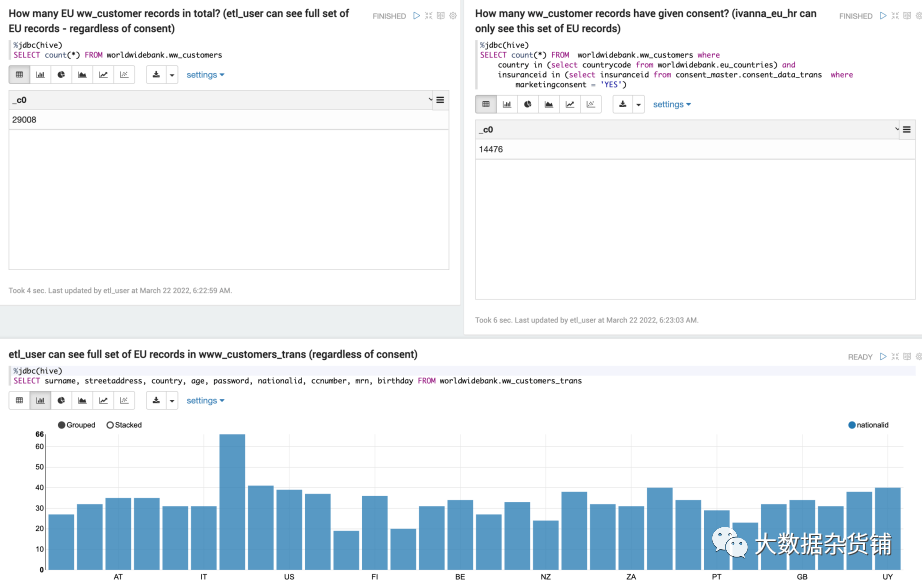Select bar chart in consent query toolbar
The image size is (922, 585).
(x=507, y=104)
